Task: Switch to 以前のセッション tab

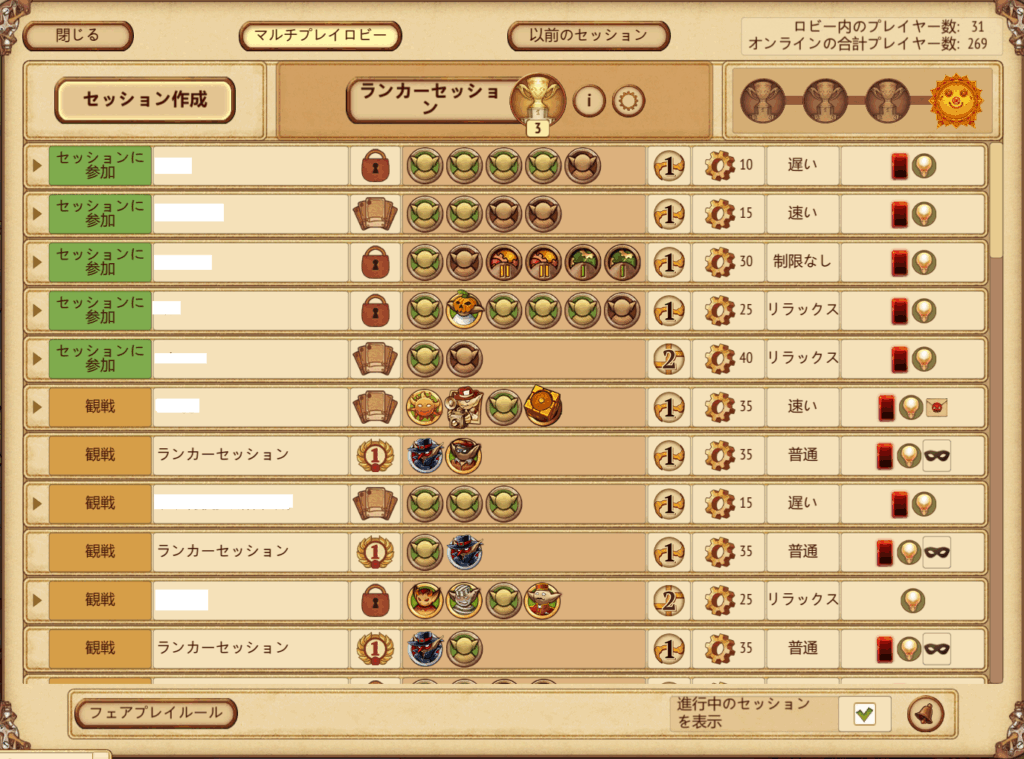Action: click(x=588, y=35)
